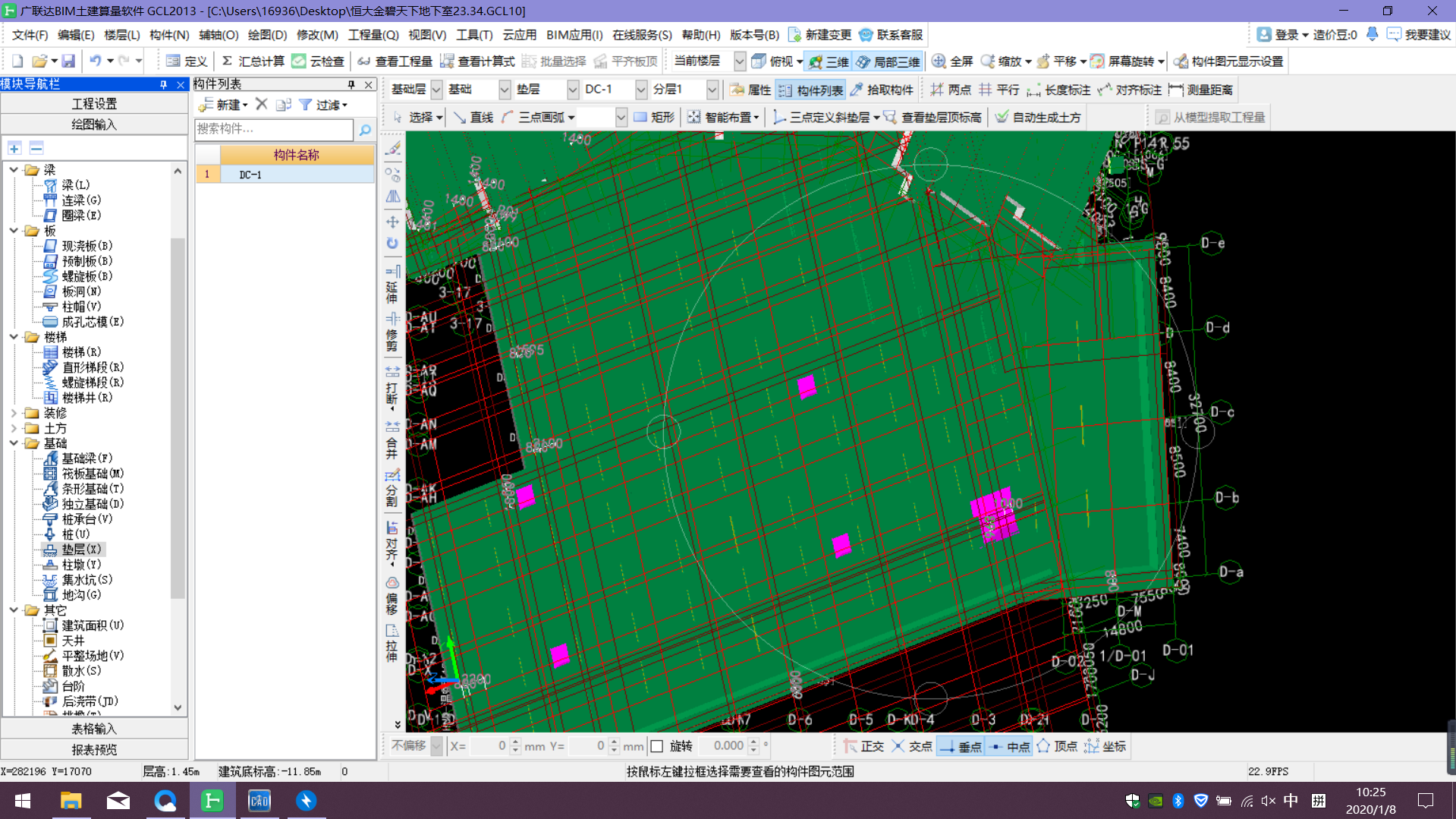
Task: Click the 联系客服 link
Action: tap(891, 35)
